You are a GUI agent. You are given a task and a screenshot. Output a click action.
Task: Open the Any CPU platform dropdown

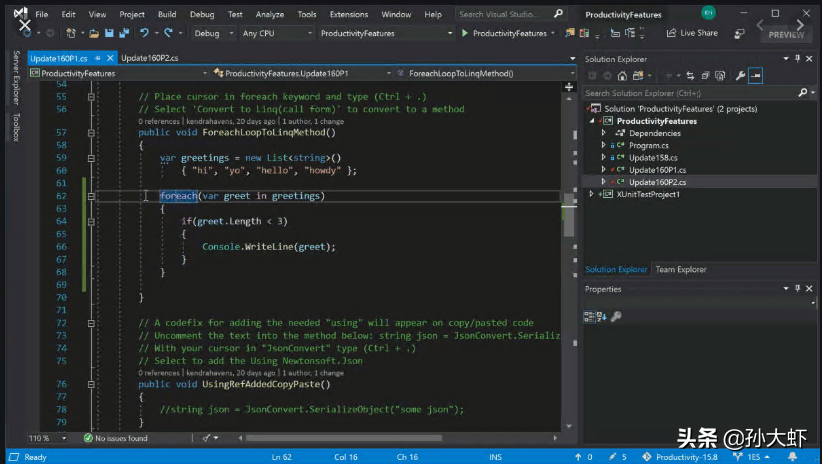pyautogui.click(x=275, y=33)
